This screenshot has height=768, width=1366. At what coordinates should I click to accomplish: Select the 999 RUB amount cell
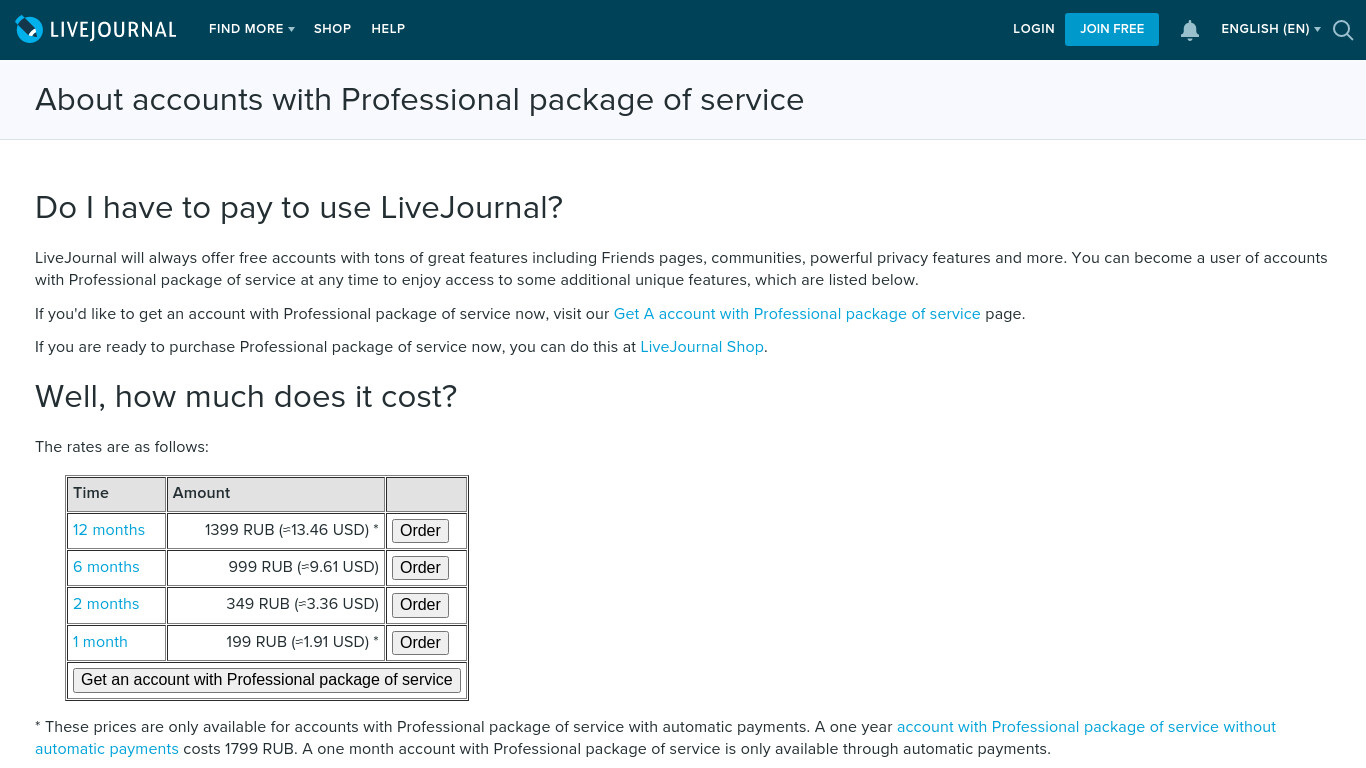(x=276, y=567)
